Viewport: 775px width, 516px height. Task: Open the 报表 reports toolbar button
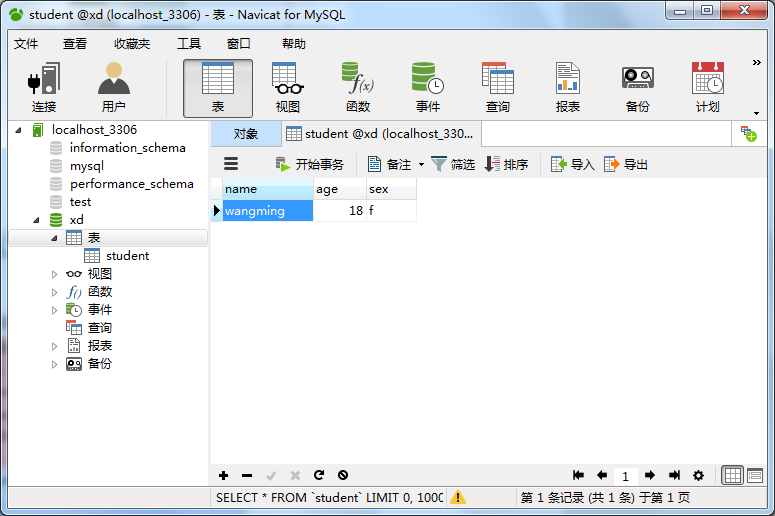[567, 88]
